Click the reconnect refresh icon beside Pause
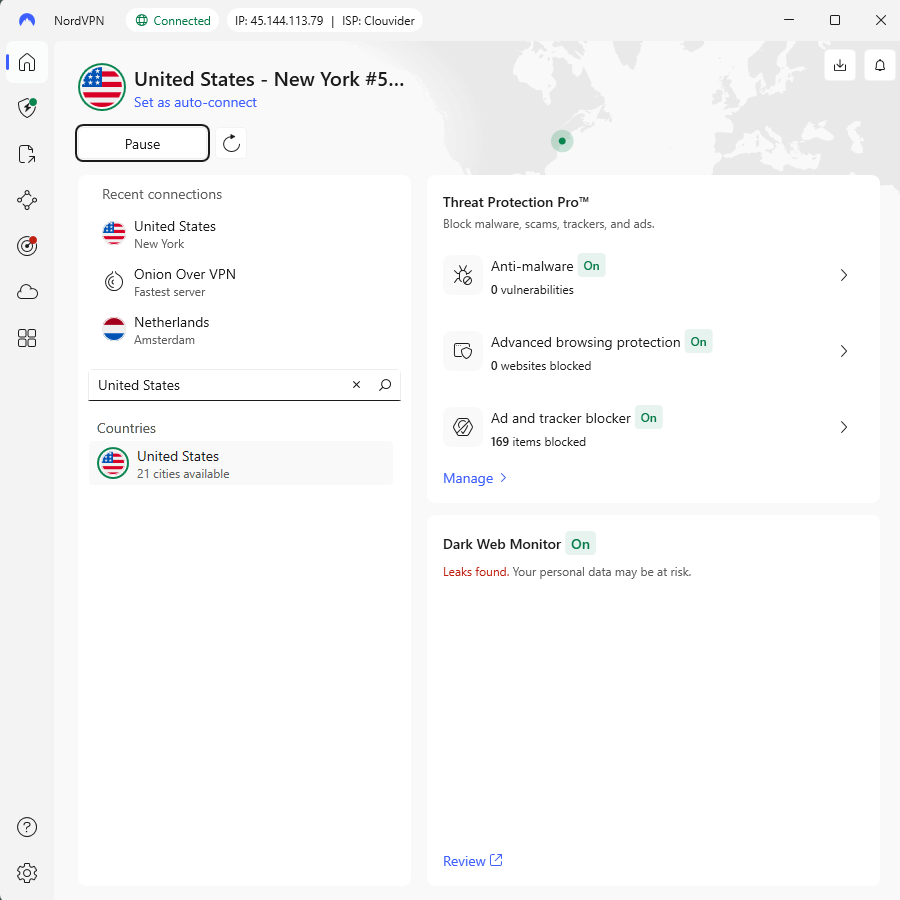This screenshot has height=900, width=900. click(x=231, y=143)
